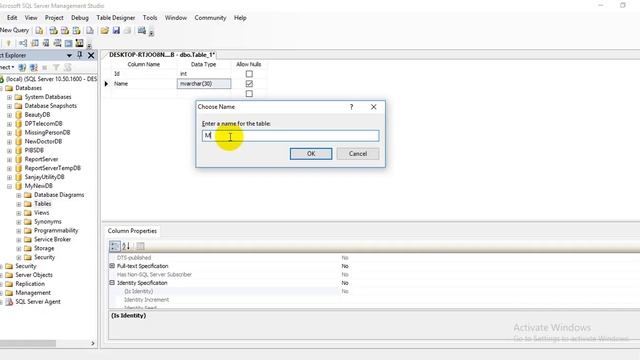
Task: Select the Column Properties tab
Action: tap(132, 231)
